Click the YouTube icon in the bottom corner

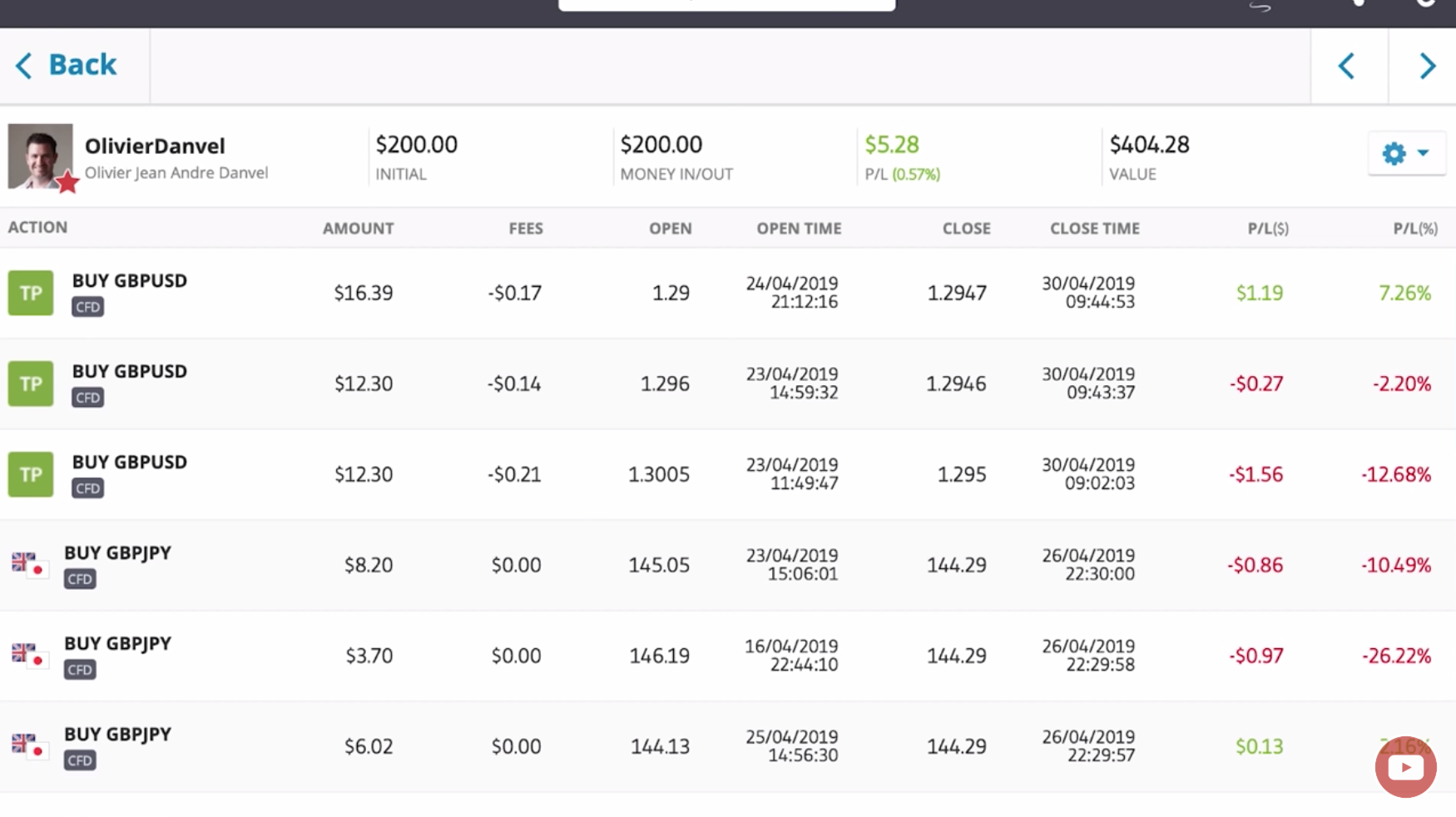pyautogui.click(x=1406, y=767)
